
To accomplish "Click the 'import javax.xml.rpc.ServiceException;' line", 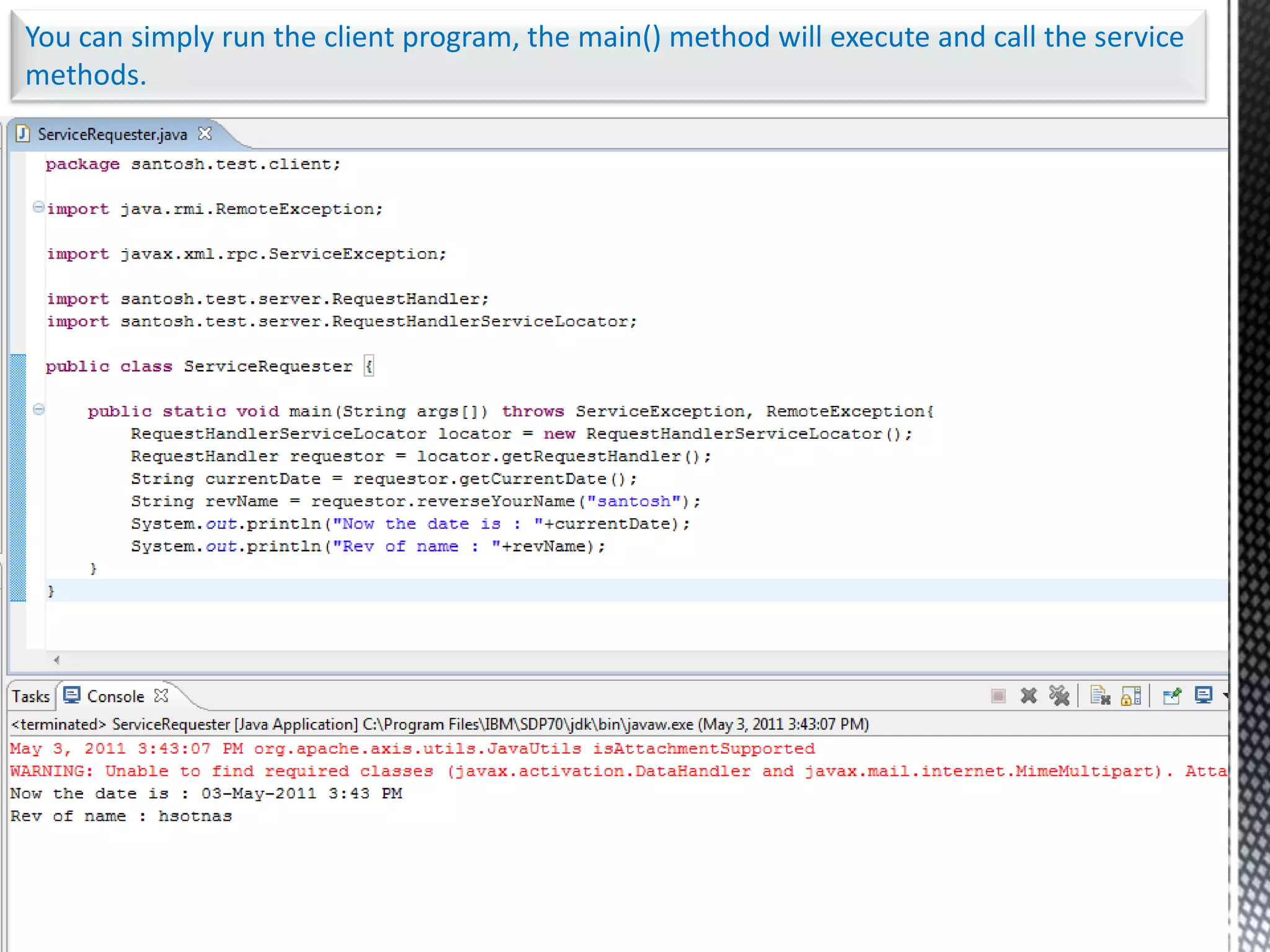I will 246,254.
